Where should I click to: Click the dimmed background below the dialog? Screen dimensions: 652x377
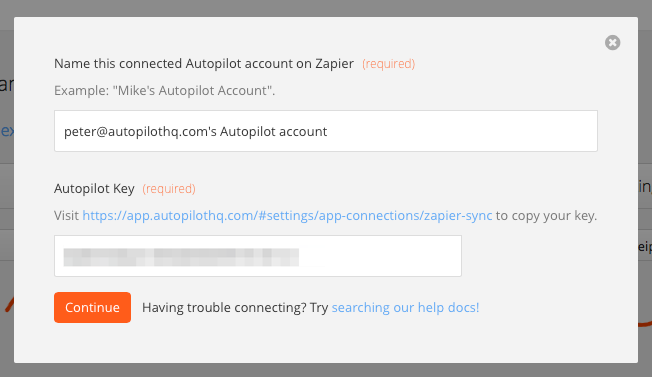click(326, 370)
